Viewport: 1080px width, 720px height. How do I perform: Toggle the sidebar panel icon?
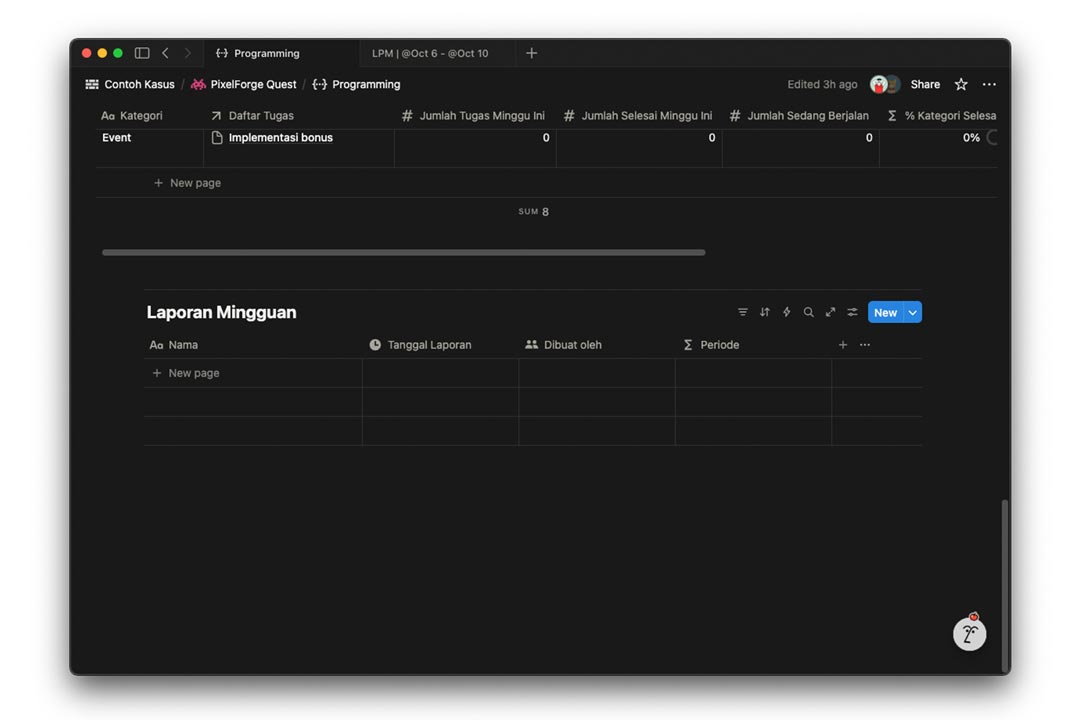142,53
